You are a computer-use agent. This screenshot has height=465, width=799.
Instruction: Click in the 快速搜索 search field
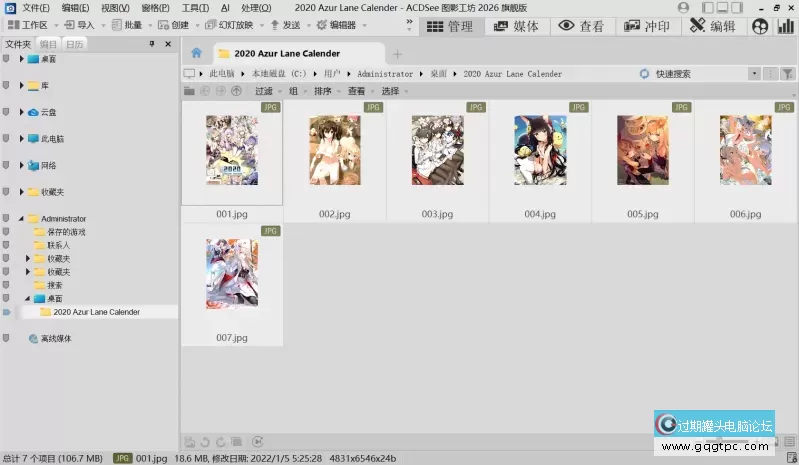701,74
